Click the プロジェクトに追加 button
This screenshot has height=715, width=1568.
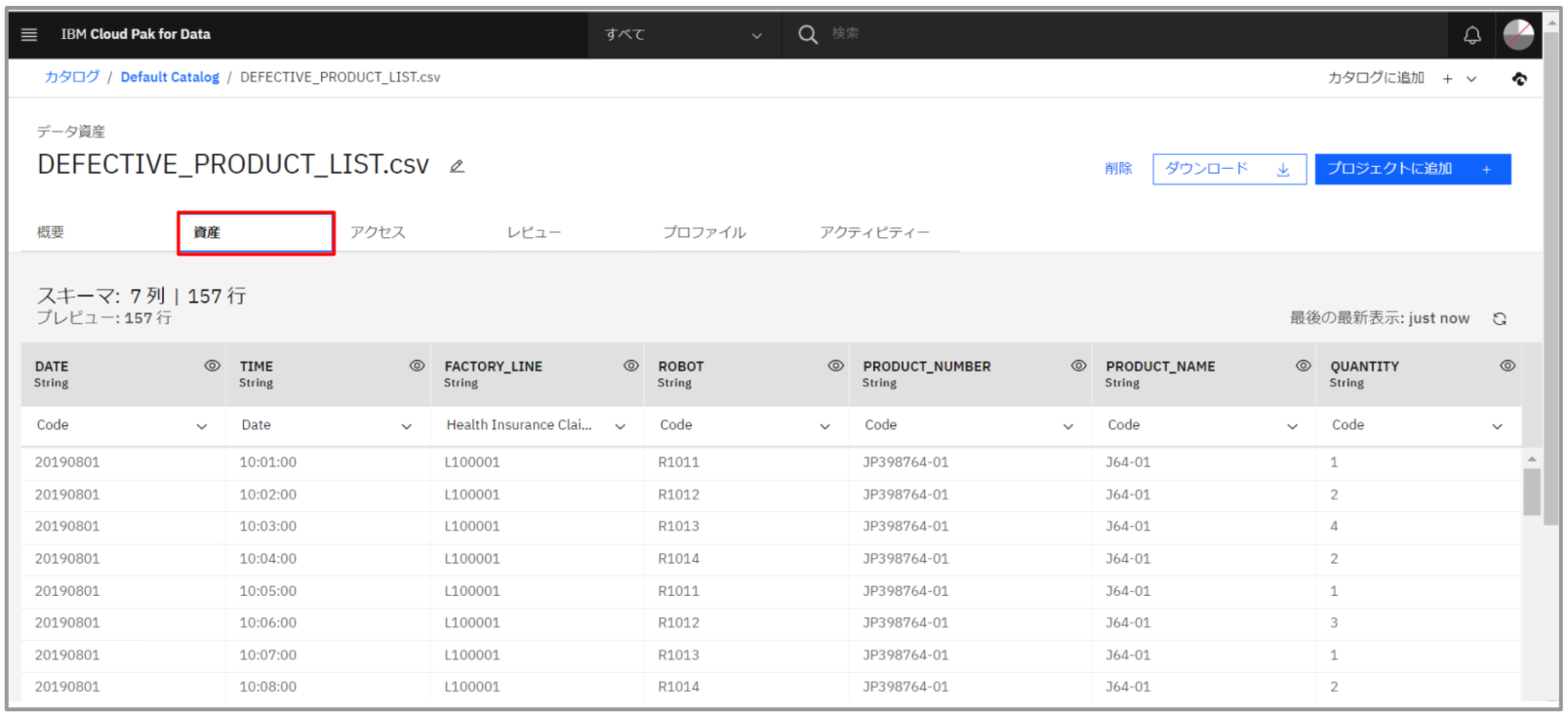(x=1413, y=169)
